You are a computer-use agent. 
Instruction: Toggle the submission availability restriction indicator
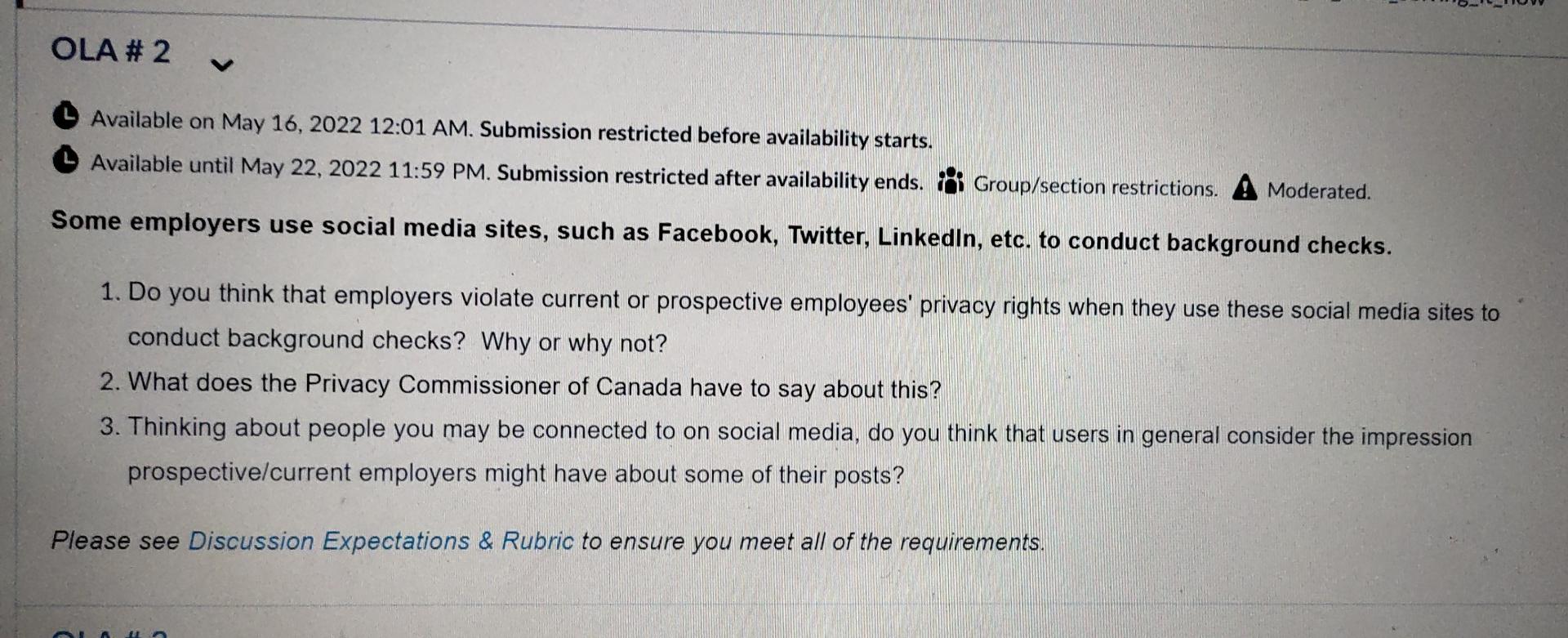coord(65,160)
